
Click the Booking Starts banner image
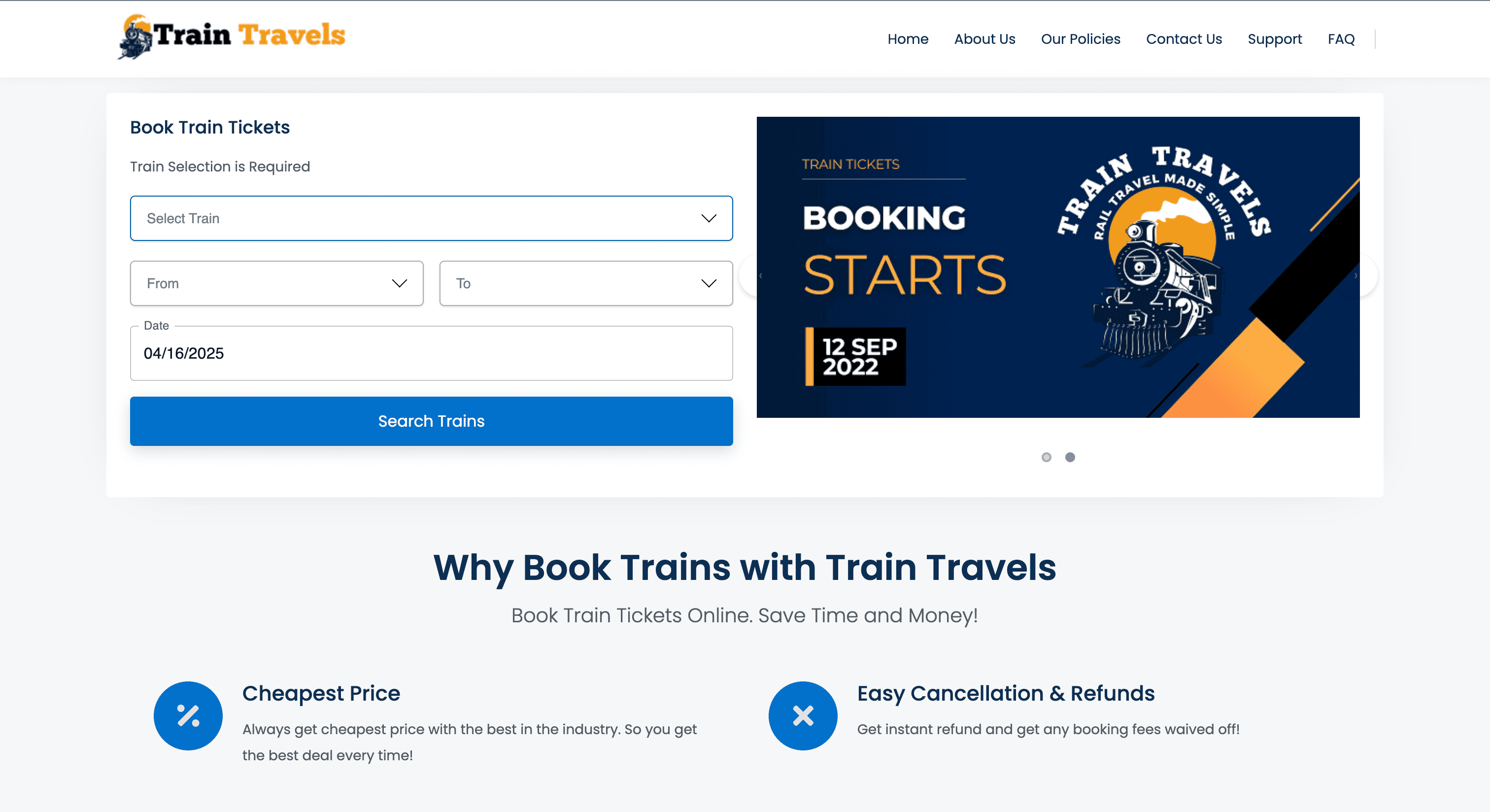pos(1058,267)
